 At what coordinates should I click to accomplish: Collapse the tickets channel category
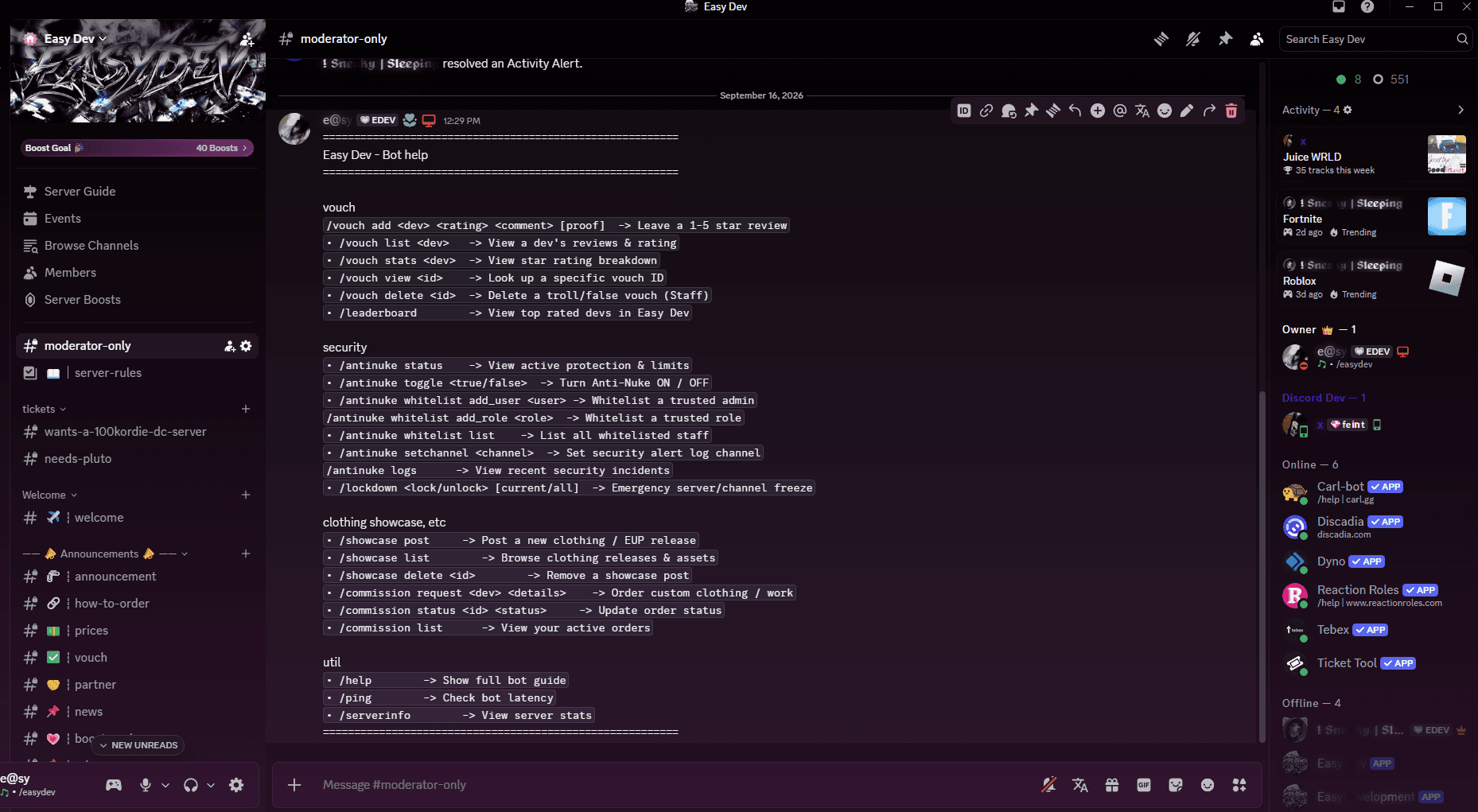pyautogui.click(x=44, y=409)
